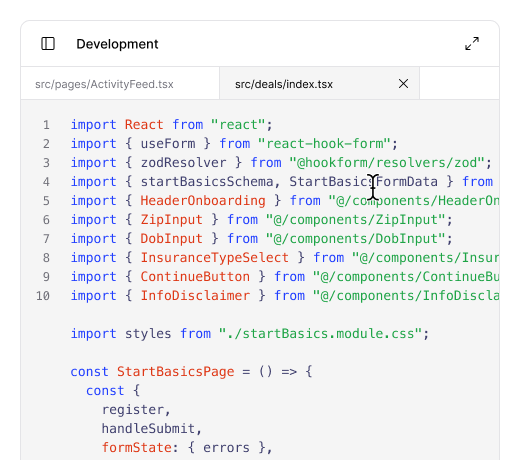This screenshot has height=460, width=520.
Task: Click StartBasicsFormData on line 4
Action: coord(363,182)
